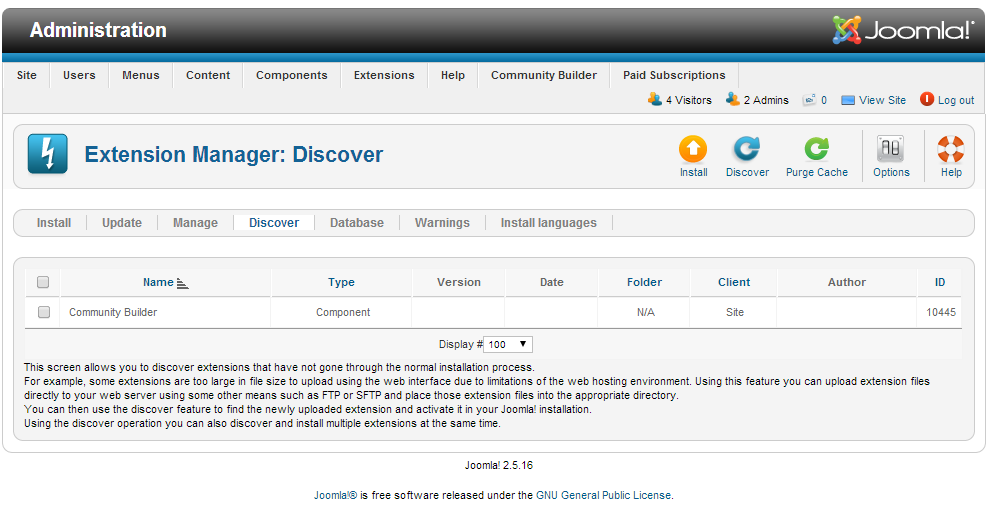Open the Options toolbar icon
The image size is (993, 531).
click(890, 150)
